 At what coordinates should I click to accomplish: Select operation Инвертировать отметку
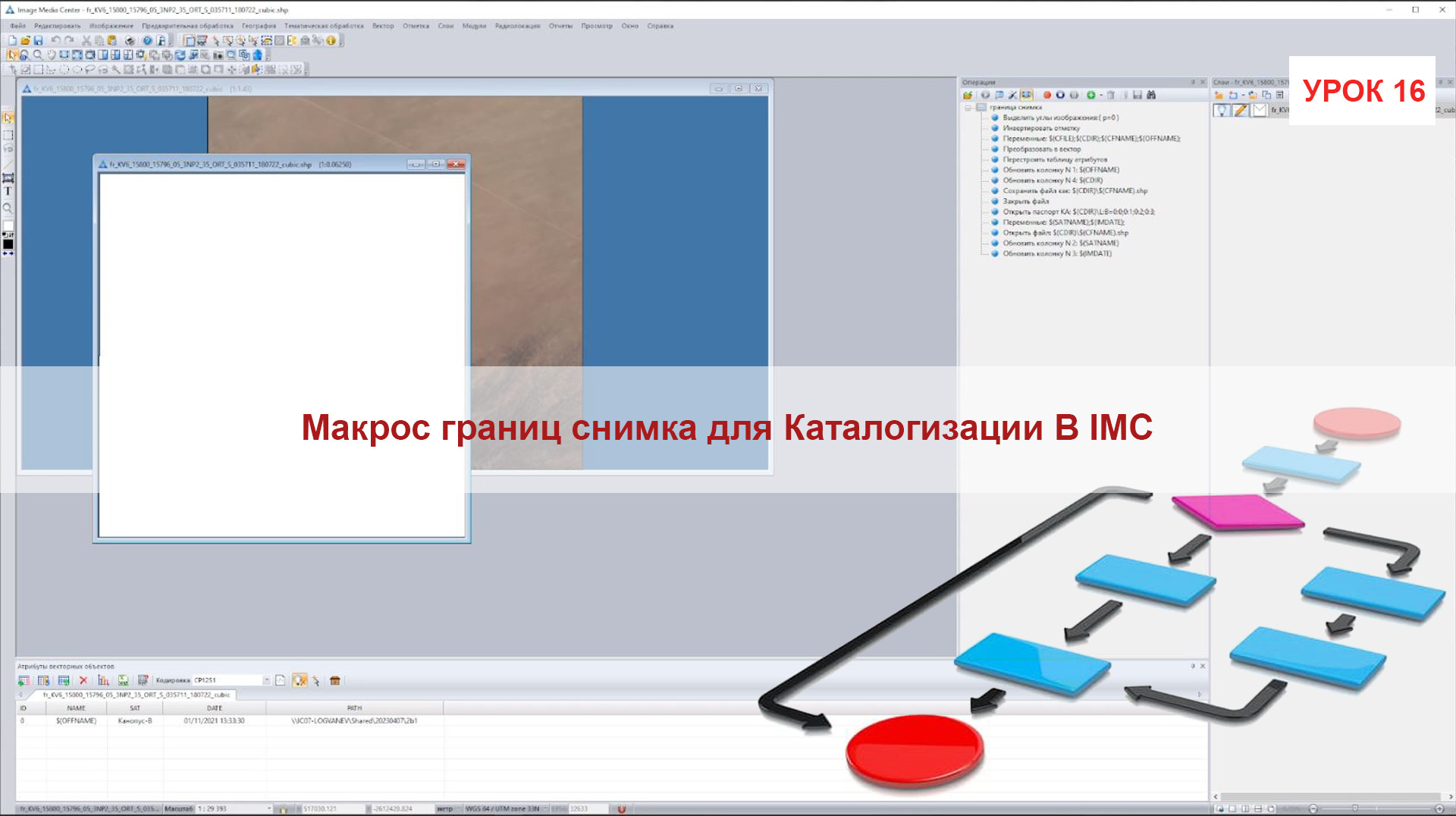[1041, 128]
